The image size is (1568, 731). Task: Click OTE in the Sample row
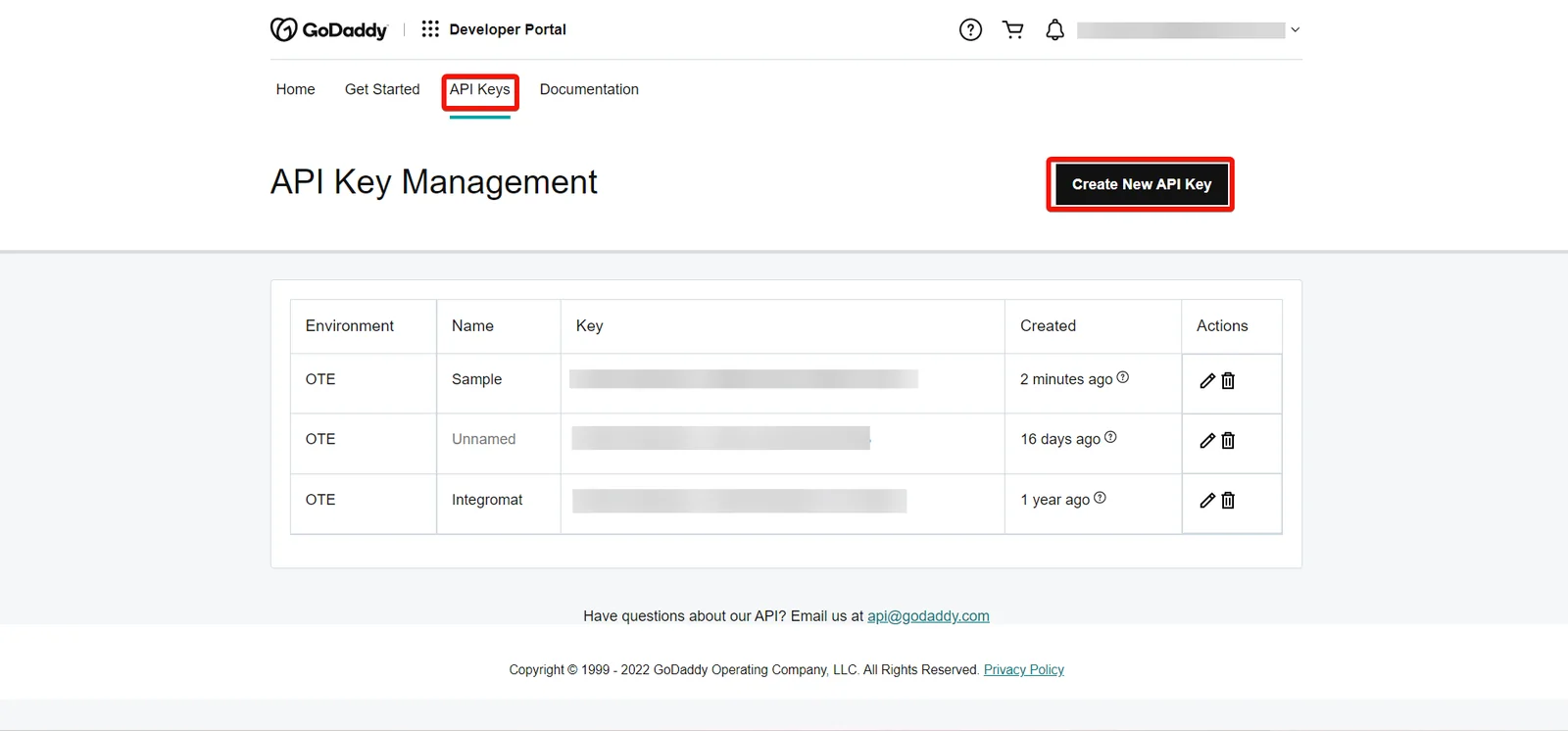(x=320, y=379)
